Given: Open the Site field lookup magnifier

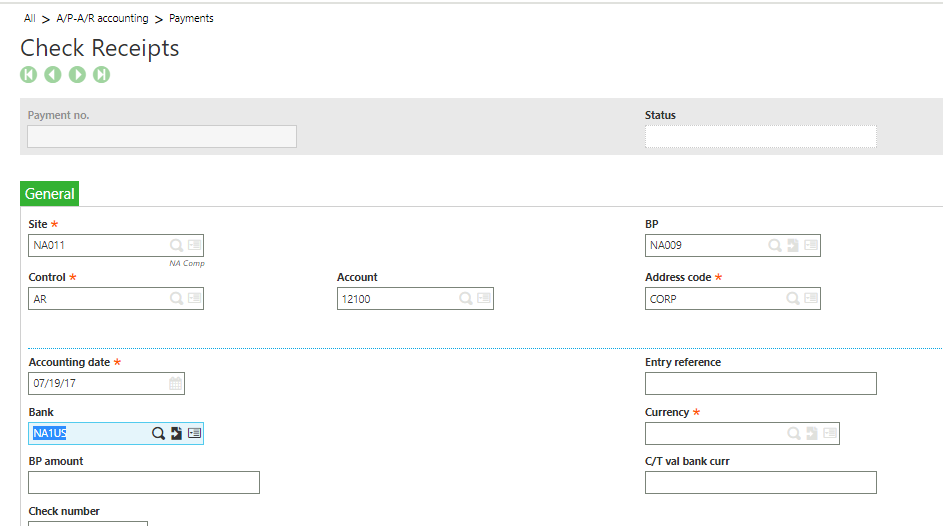Looking at the screenshot, I should click(x=176, y=245).
